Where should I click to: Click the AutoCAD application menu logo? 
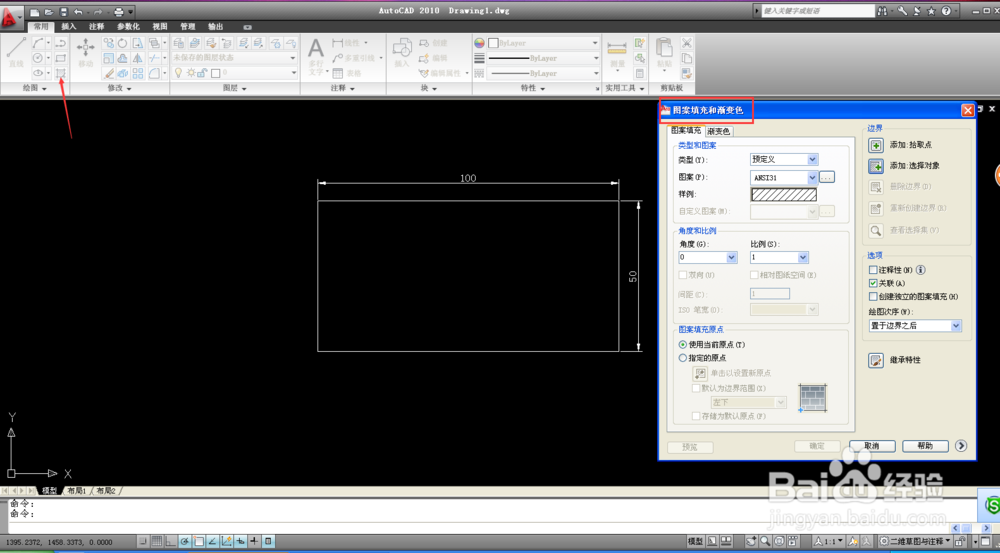coord(9,17)
